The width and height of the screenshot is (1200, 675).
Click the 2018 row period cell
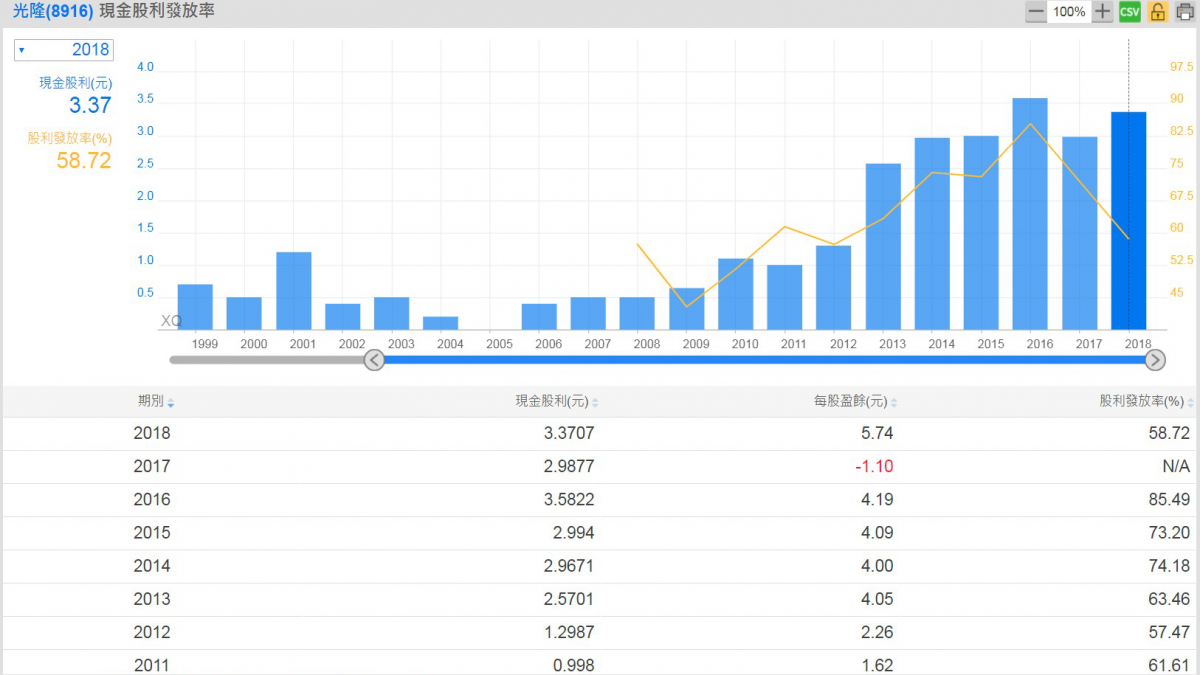(x=152, y=433)
